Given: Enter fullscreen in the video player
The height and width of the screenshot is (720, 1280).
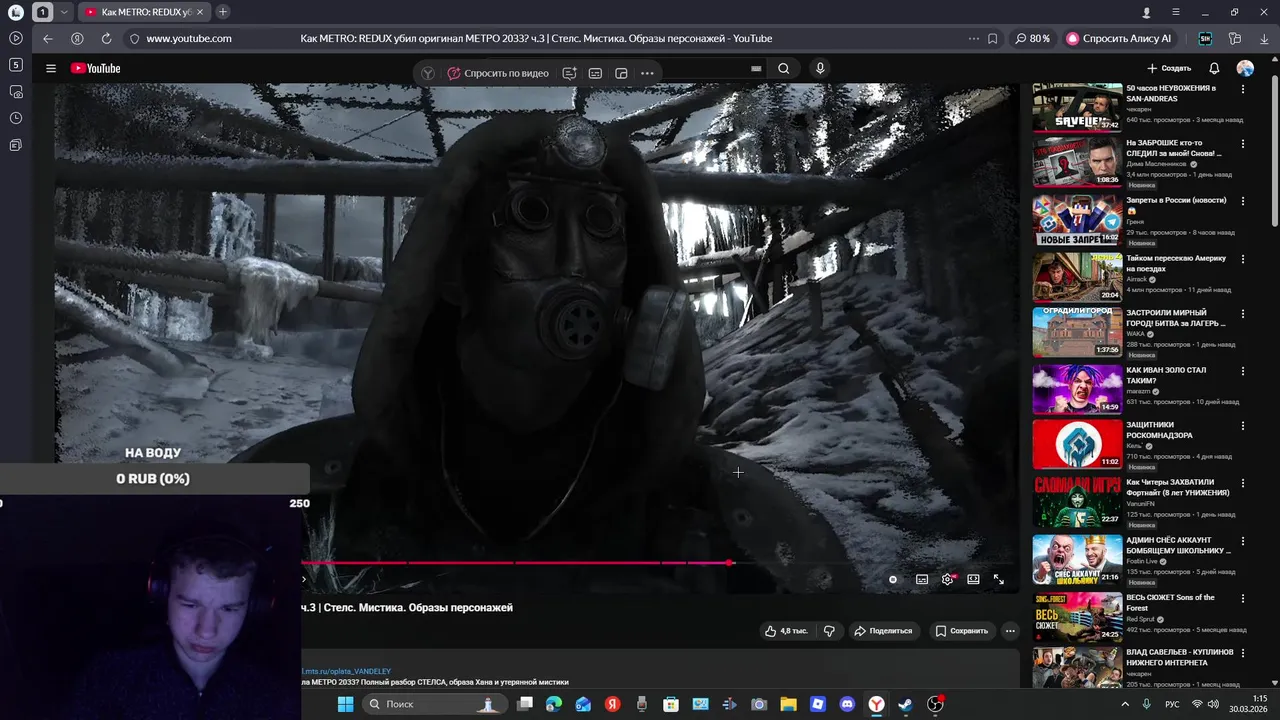Looking at the screenshot, I should pos(998,579).
